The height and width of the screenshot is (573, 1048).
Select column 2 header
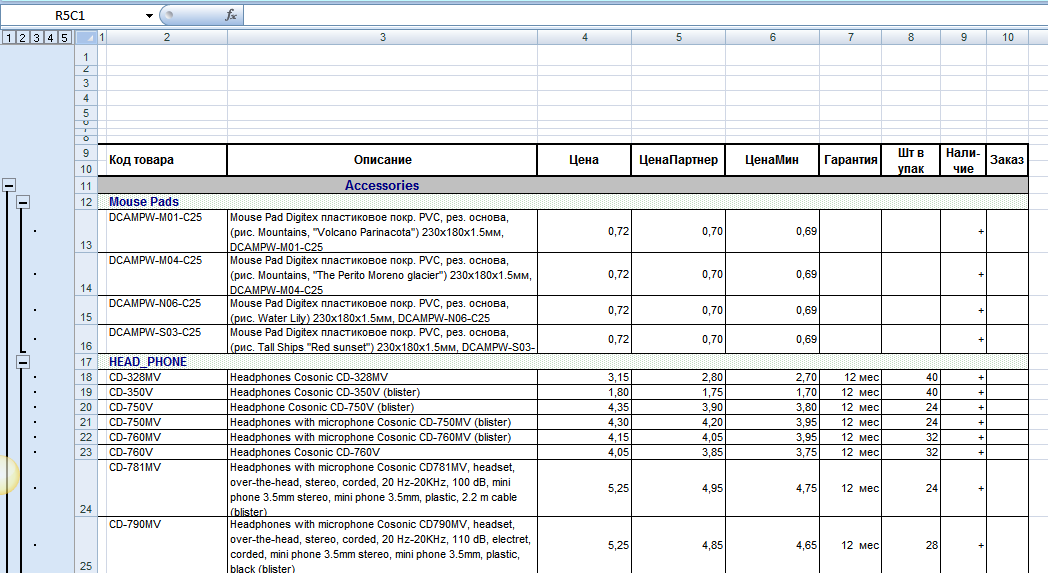(166, 37)
